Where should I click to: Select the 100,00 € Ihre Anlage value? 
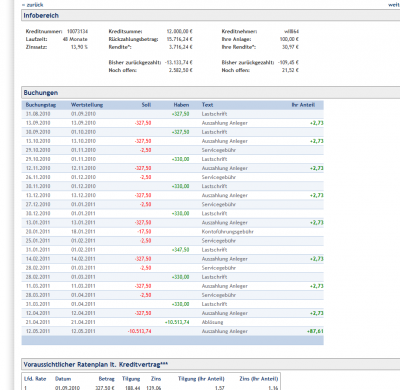coord(289,39)
